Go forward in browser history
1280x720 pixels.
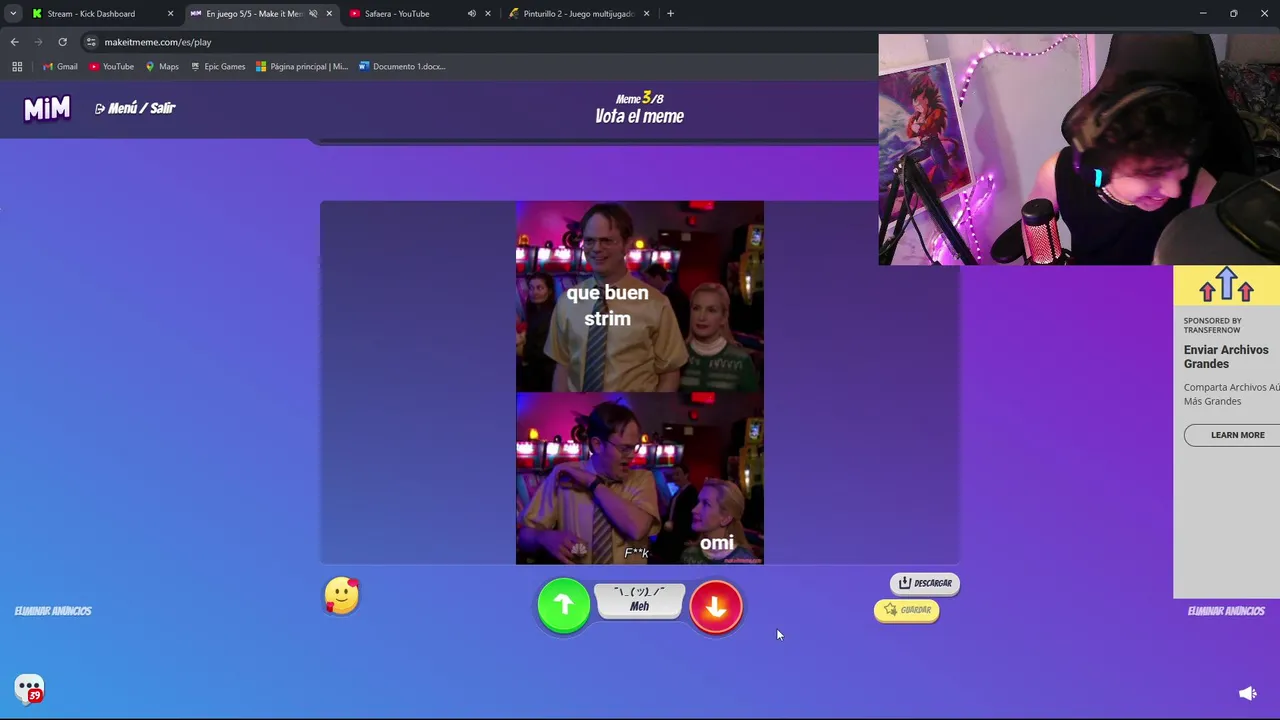pyautogui.click(x=39, y=42)
